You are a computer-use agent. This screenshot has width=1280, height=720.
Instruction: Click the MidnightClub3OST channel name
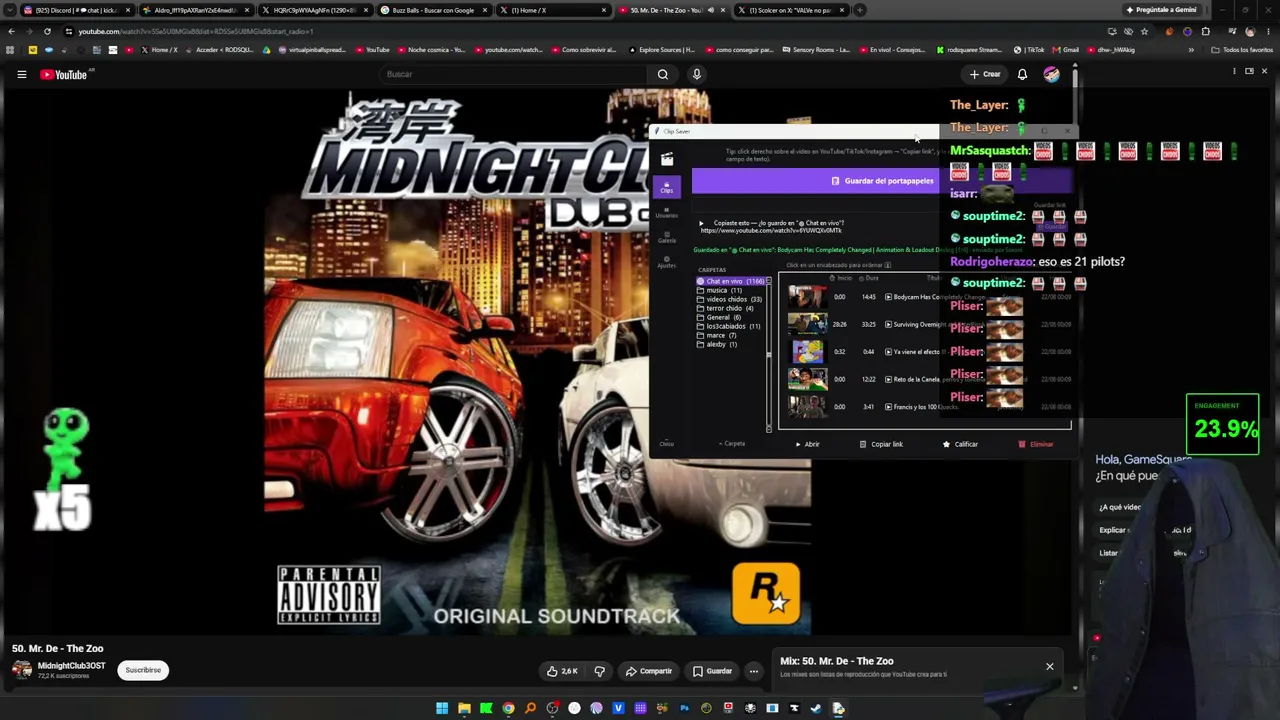(71, 666)
